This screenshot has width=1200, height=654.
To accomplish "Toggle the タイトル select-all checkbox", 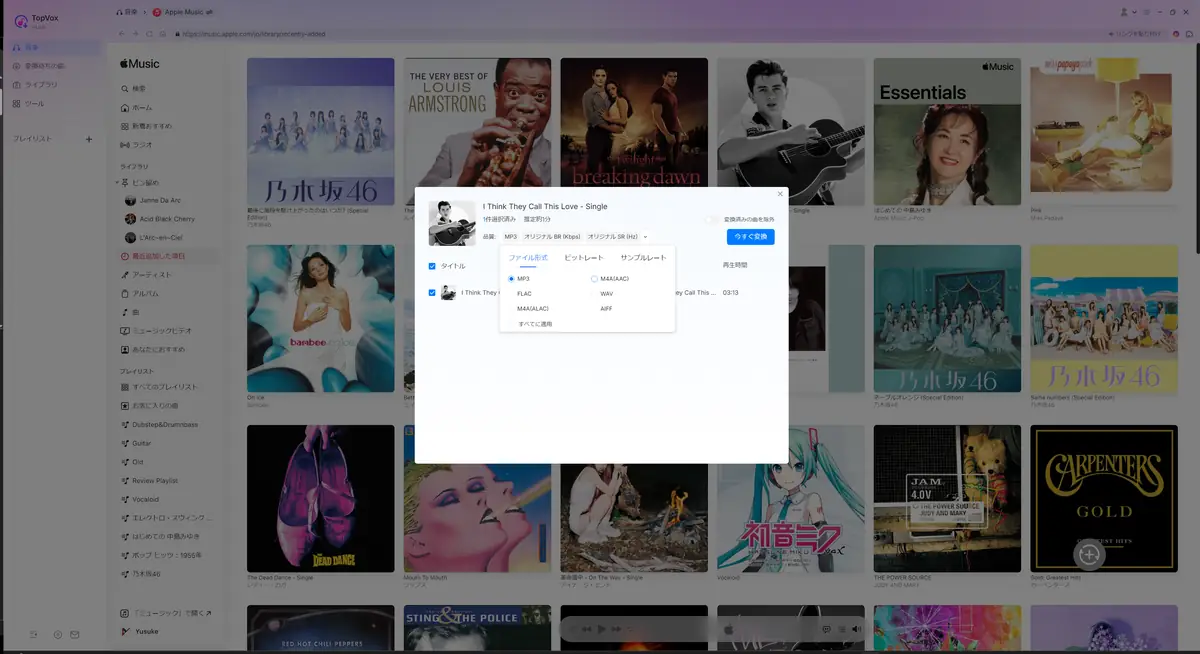I will [432, 266].
